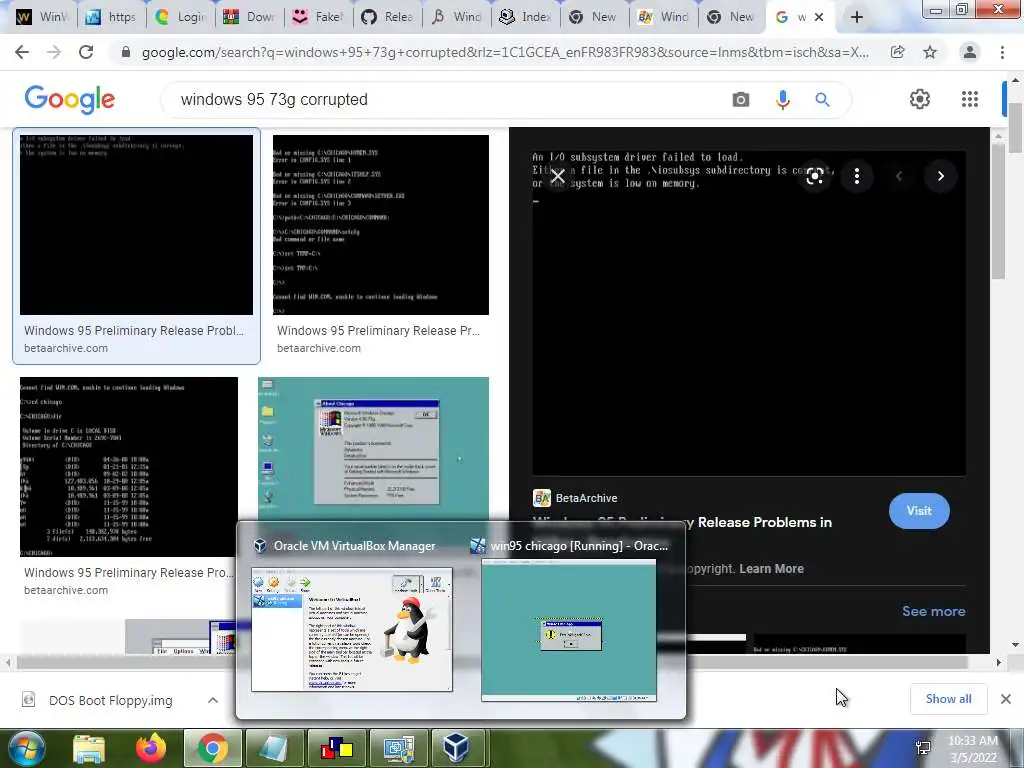
Task: Select the CONFIG.SYS error image result
Action: coord(381,225)
